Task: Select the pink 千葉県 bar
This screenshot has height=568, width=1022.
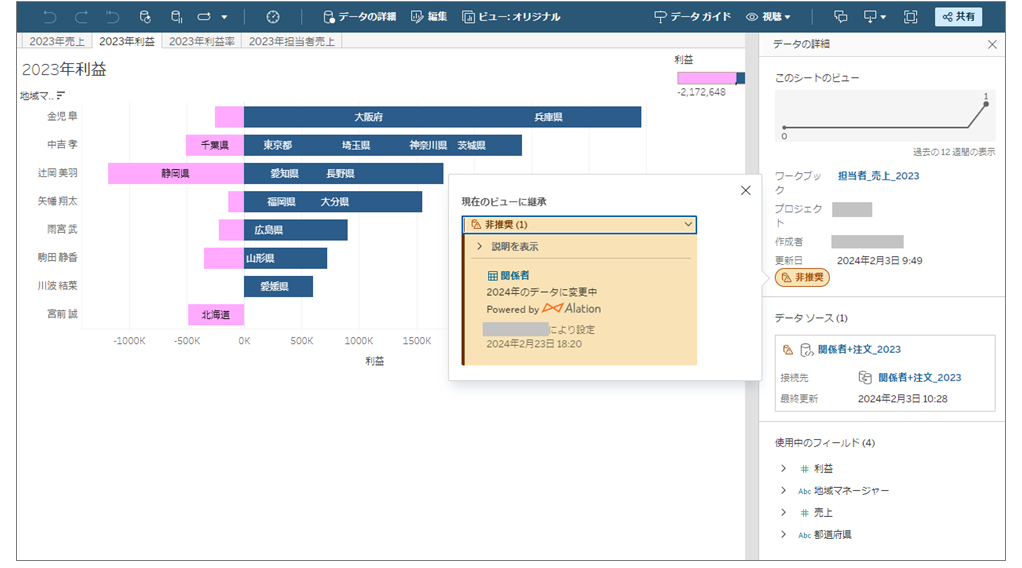Action: coord(214,145)
